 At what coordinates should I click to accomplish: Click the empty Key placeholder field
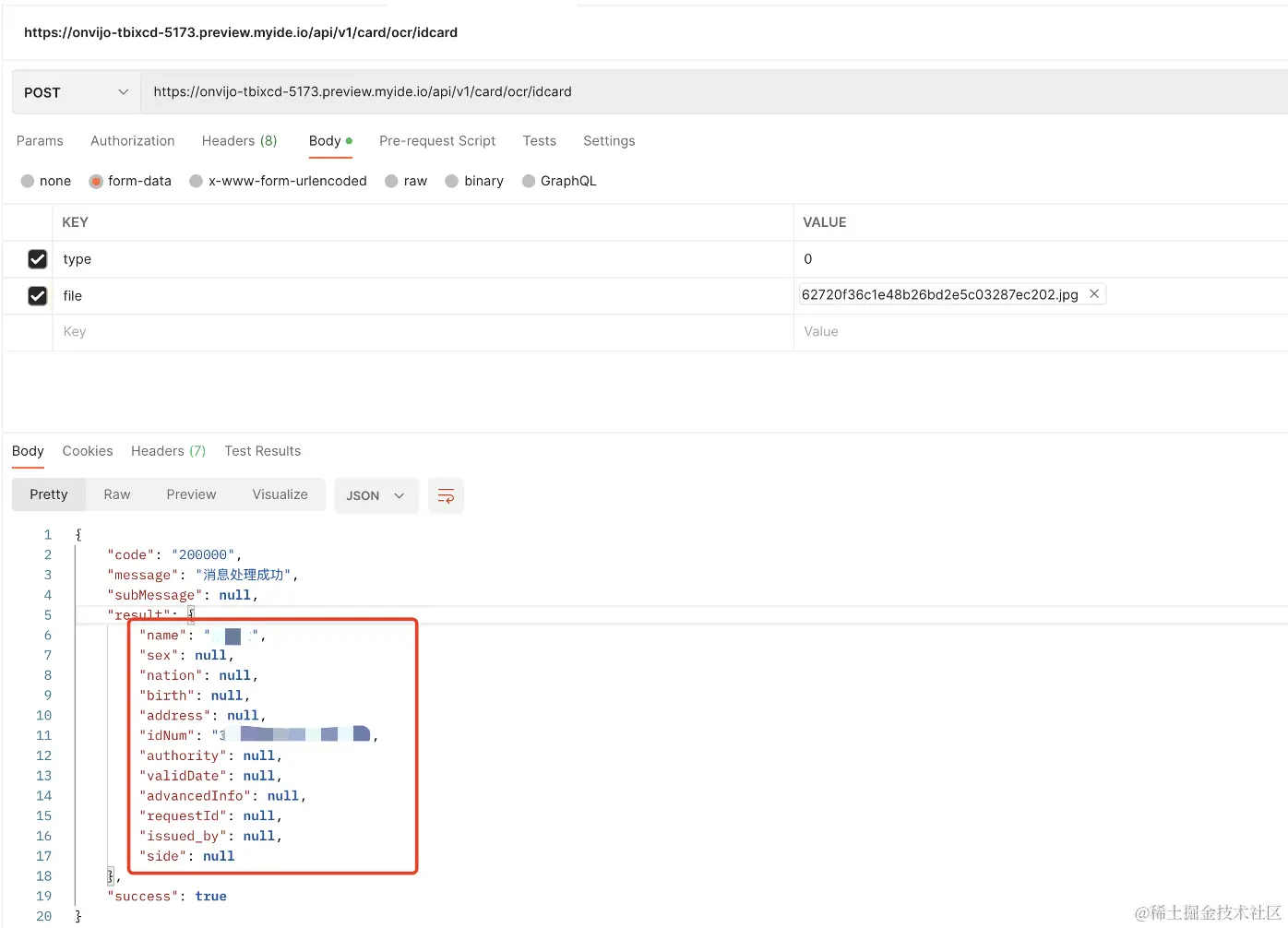tap(423, 332)
